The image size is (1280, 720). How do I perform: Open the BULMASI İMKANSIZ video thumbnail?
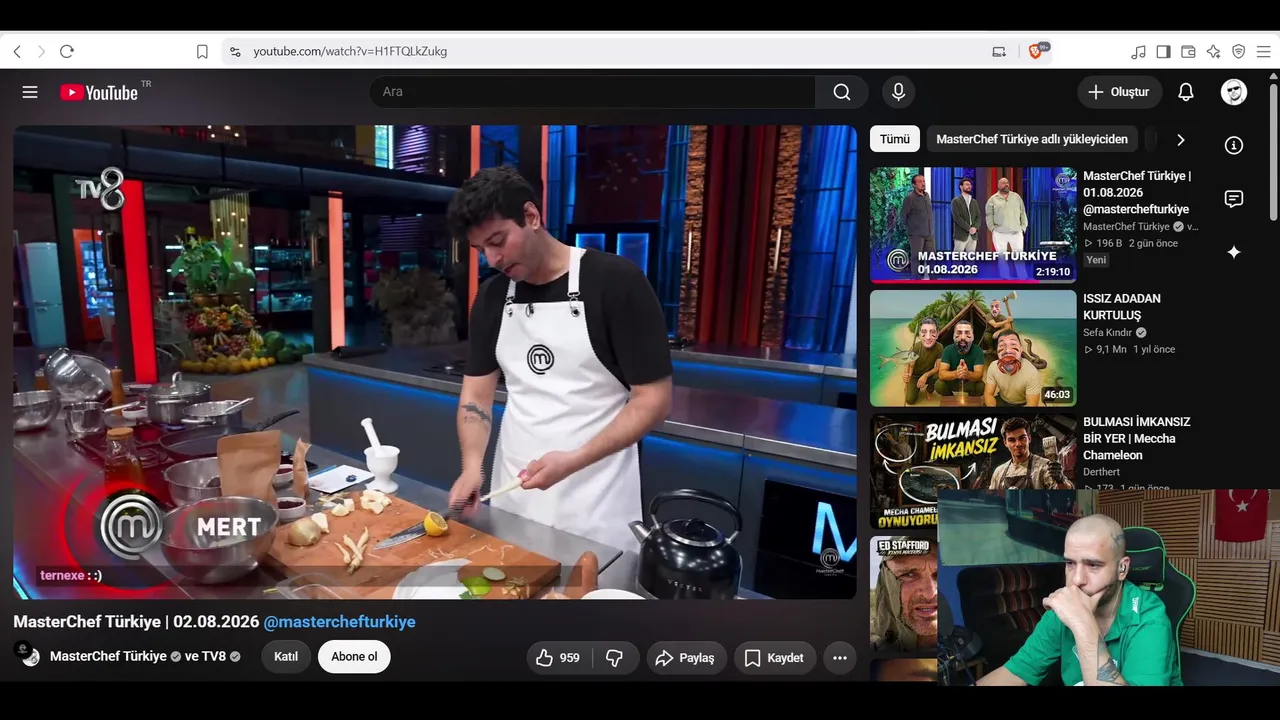[973, 471]
